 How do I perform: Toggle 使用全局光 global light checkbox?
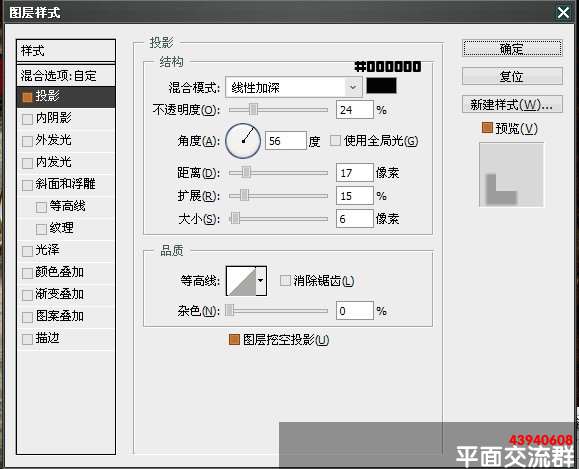[335, 141]
